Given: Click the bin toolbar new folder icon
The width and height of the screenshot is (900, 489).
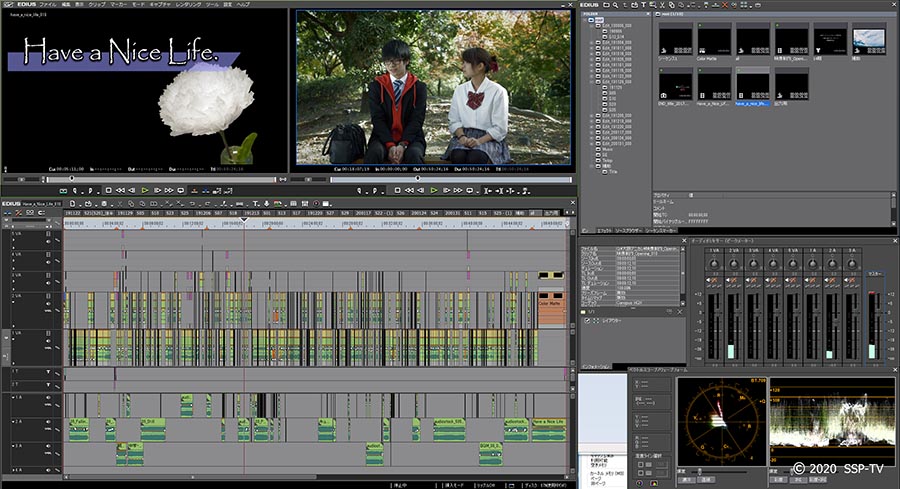Looking at the screenshot, I should click(x=606, y=5).
